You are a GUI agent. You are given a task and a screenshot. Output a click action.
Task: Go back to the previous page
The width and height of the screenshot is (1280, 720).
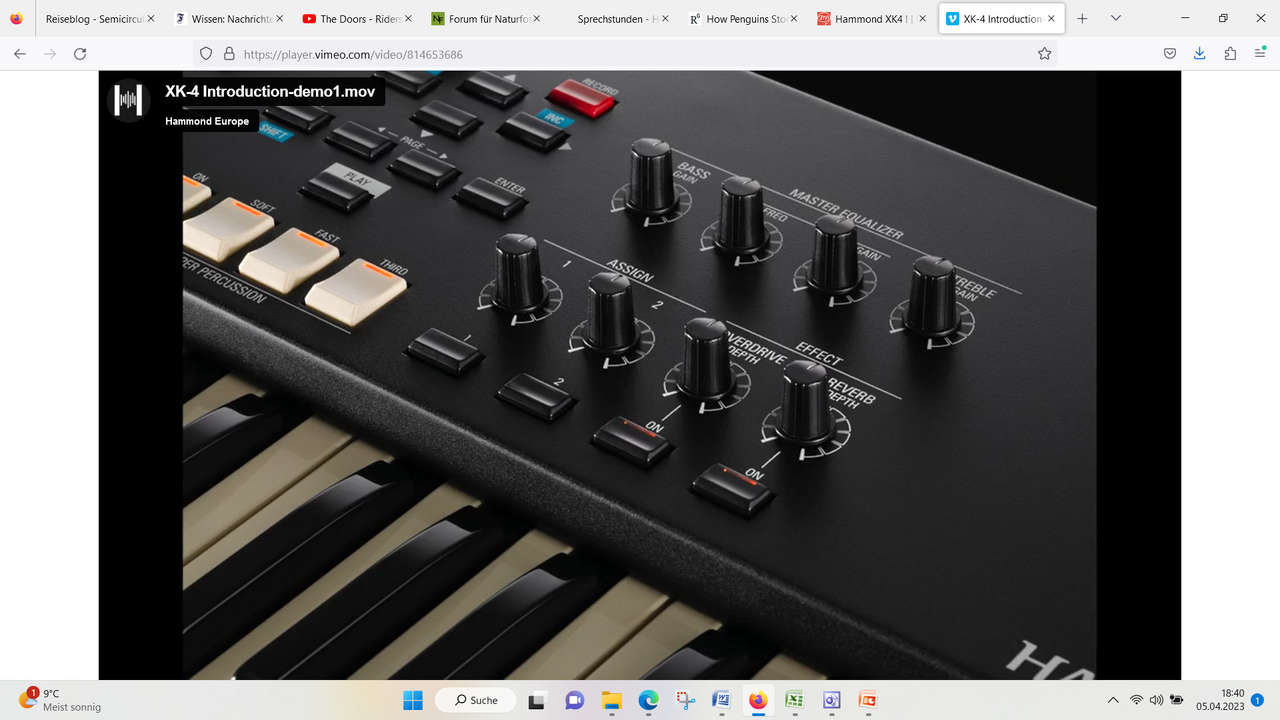click(x=20, y=54)
